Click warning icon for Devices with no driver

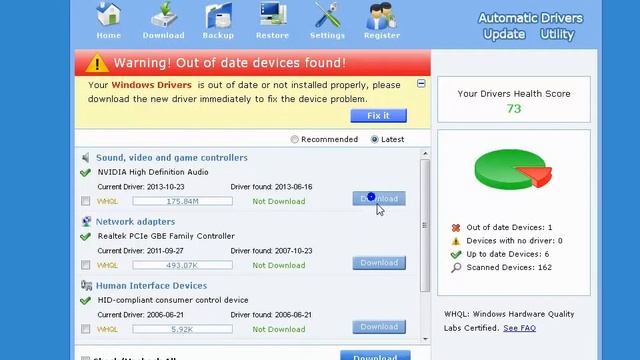click(x=456, y=241)
